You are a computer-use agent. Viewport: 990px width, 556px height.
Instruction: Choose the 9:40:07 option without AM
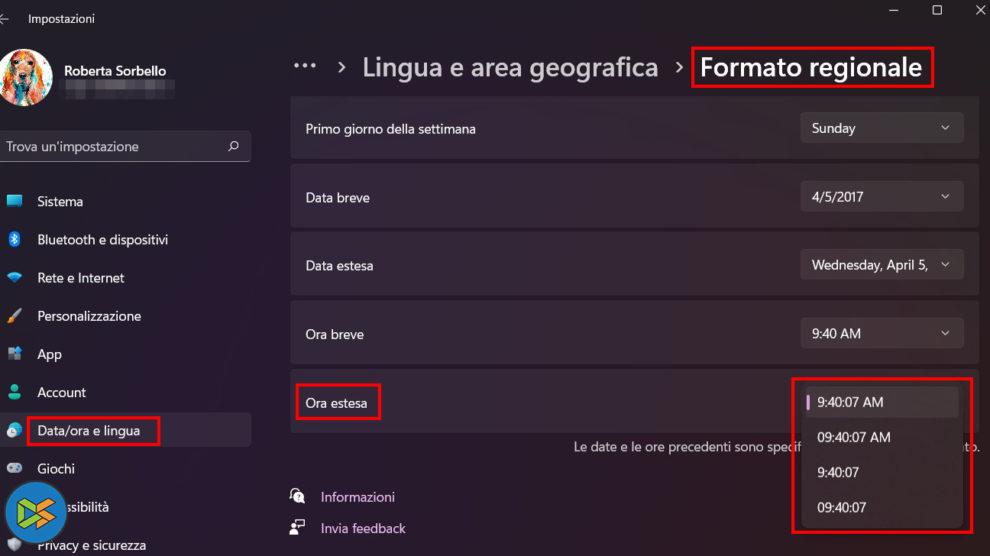coord(838,472)
